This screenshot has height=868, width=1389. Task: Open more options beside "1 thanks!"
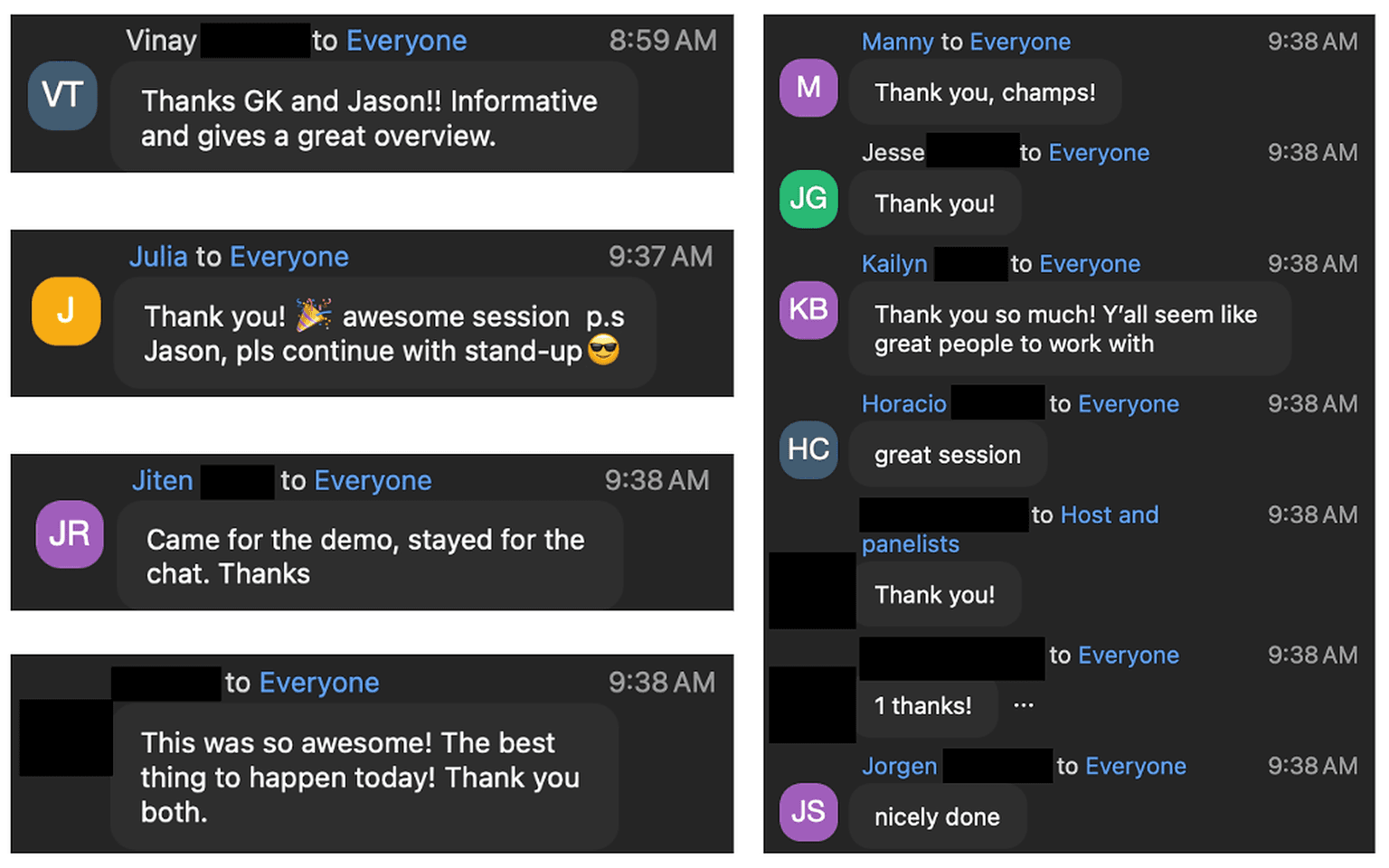pyautogui.click(x=1024, y=705)
